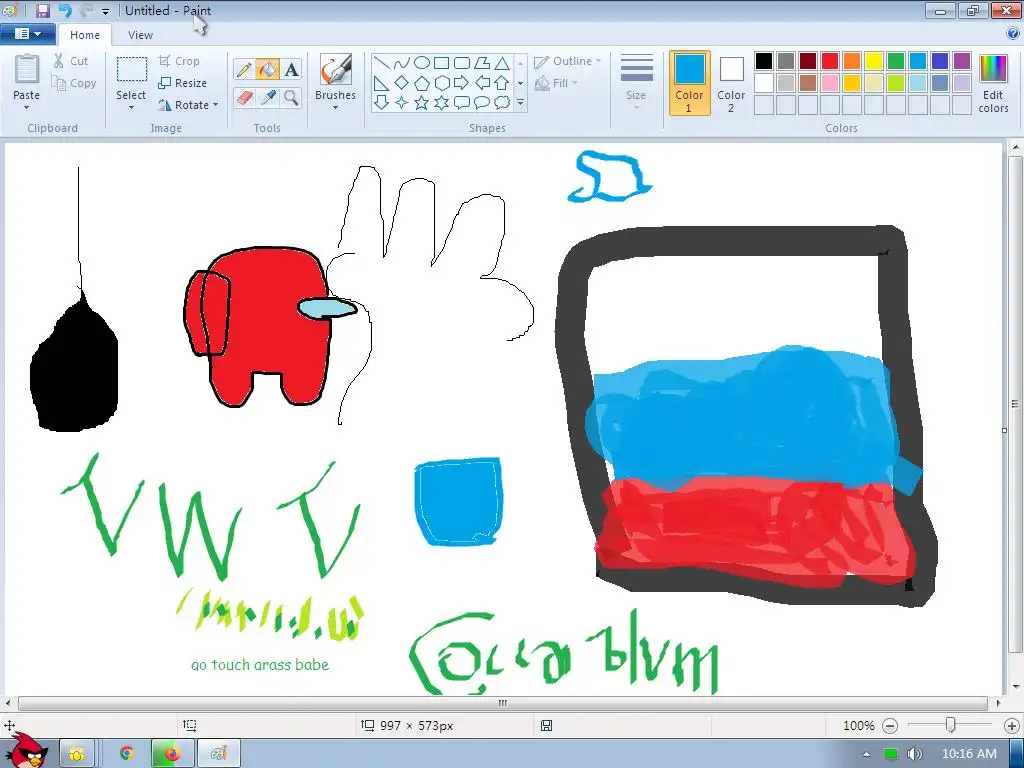The height and width of the screenshot is (768, 1024).
Task: Switch to the Home tab
Action: click(85, 35)
